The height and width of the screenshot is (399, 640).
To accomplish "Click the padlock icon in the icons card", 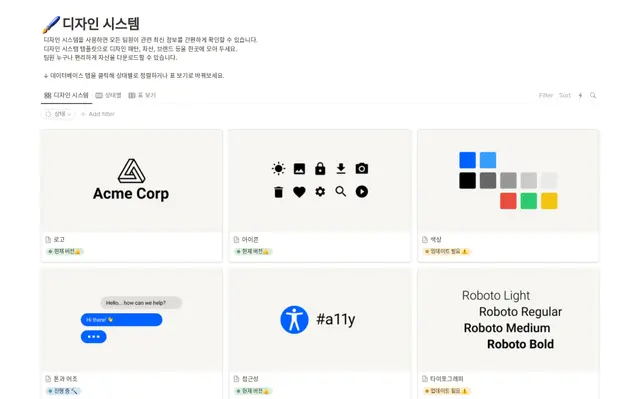I will 320,168.
